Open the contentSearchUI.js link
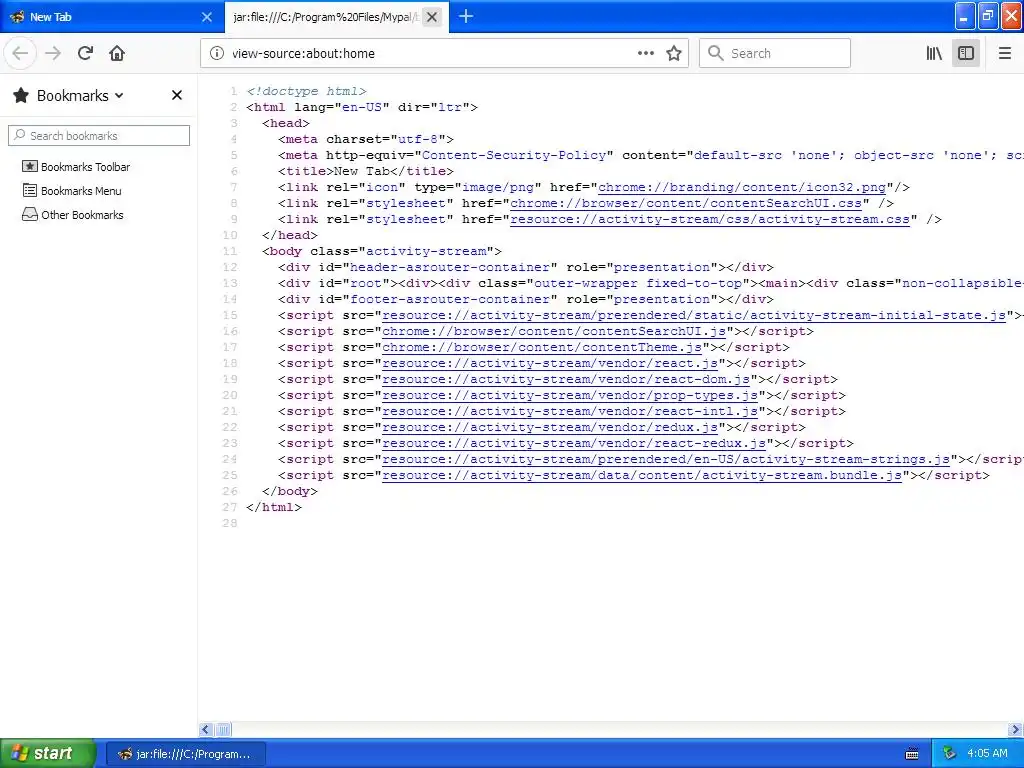Viewport: 1024px width, 768px height. pyautogui.click(x=554, y=331)
